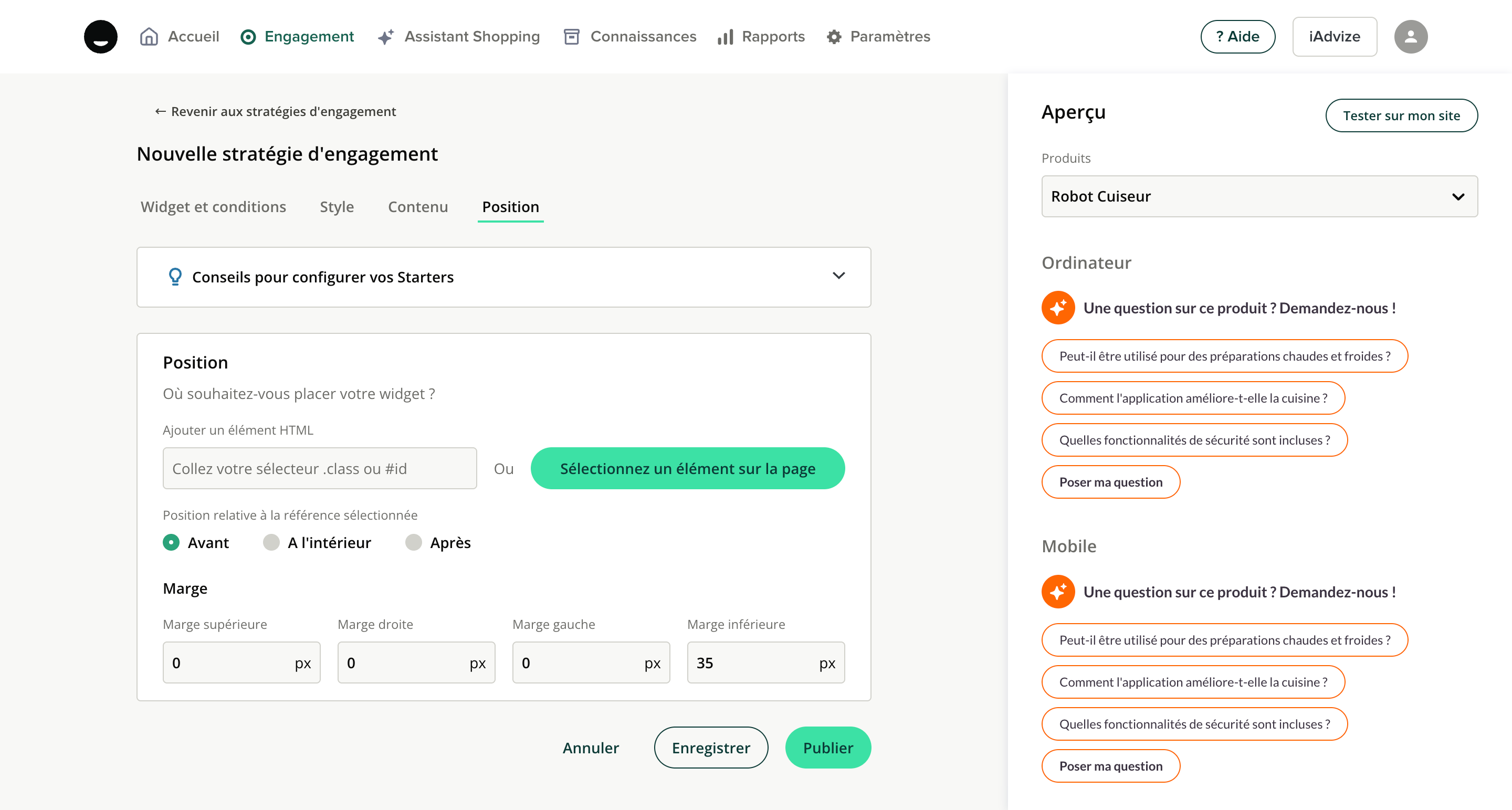Click the Accueil home icon
This screenshot has width=1512, height=810.
[149, 36]
